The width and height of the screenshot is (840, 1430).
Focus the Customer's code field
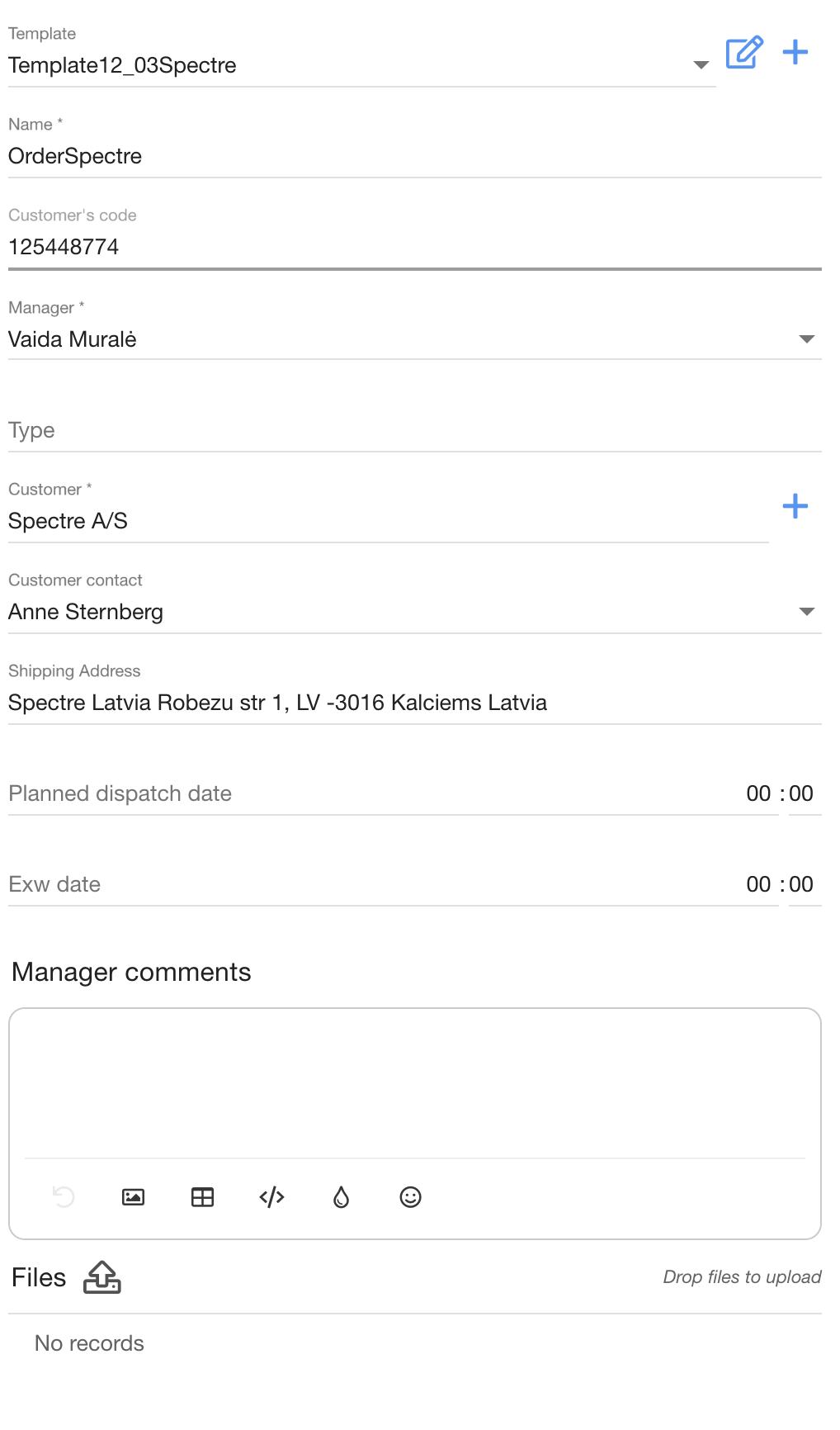point(413,247)
